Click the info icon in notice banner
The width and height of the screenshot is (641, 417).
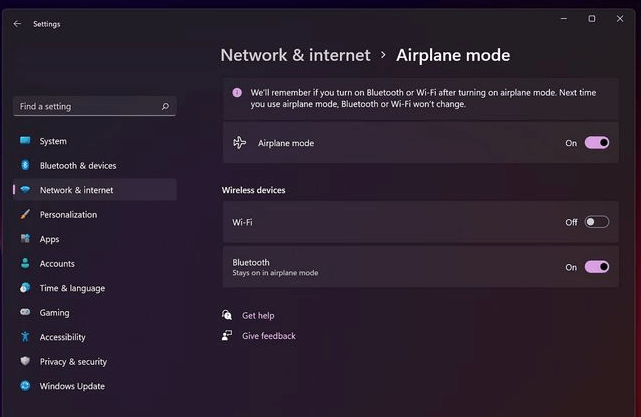(x=237, y=93)
